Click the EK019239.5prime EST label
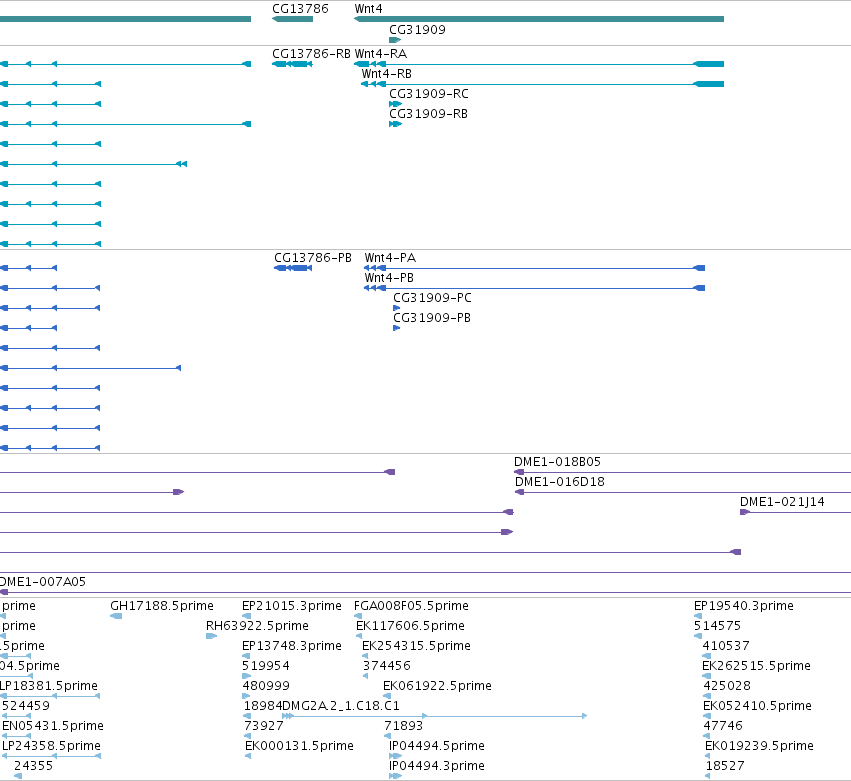Viewport: 851px width, 781px height. tap(759, 746)
